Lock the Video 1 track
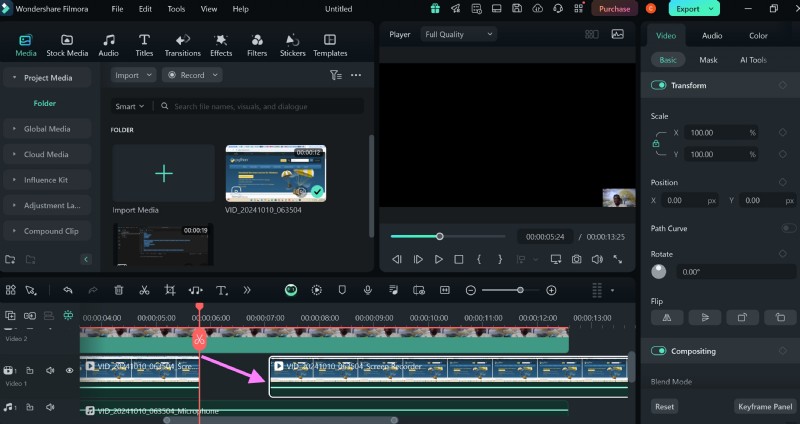The width and height of the screenshot is (800, 424). point(30,370)
